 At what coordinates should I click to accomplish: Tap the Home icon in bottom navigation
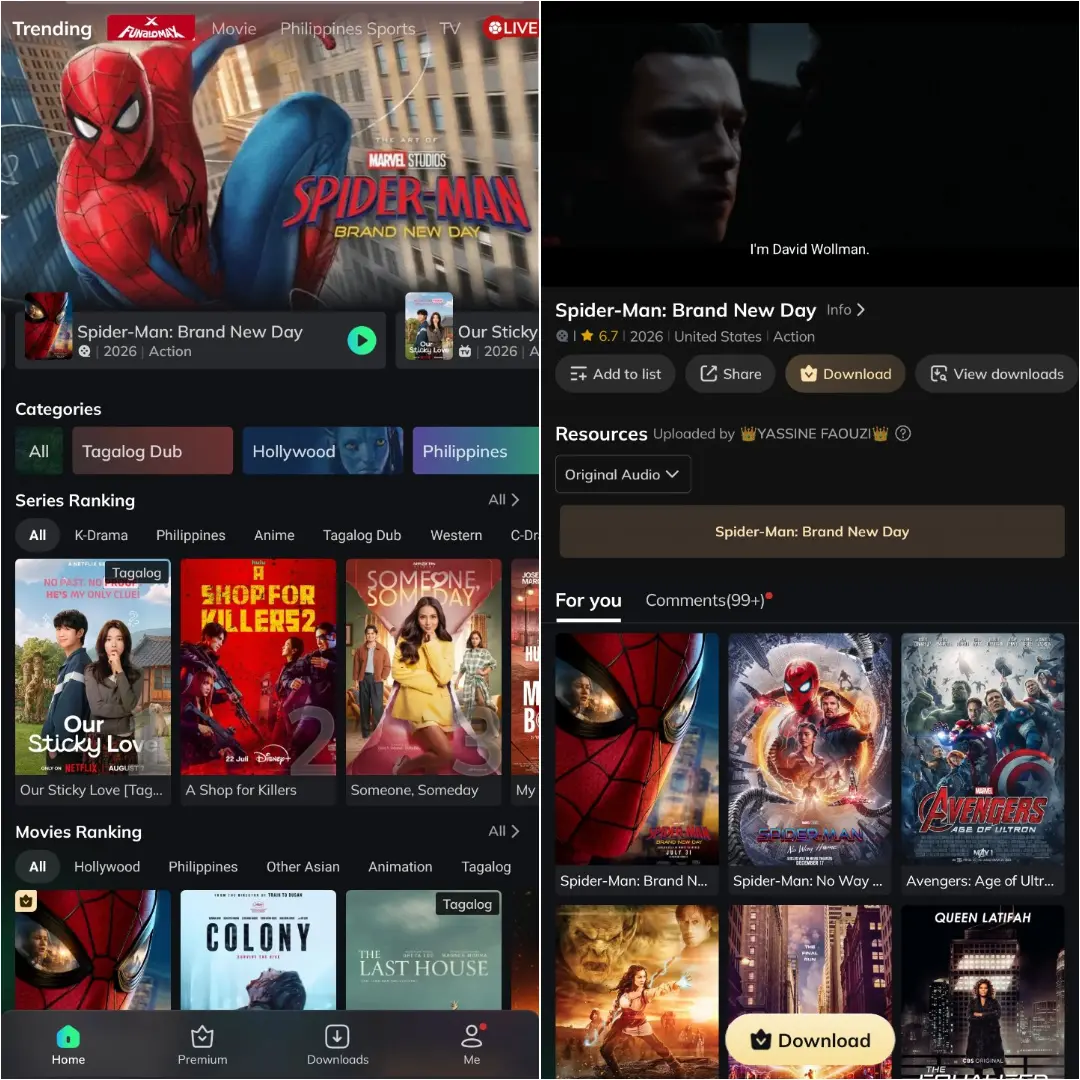coord(68,1037)
